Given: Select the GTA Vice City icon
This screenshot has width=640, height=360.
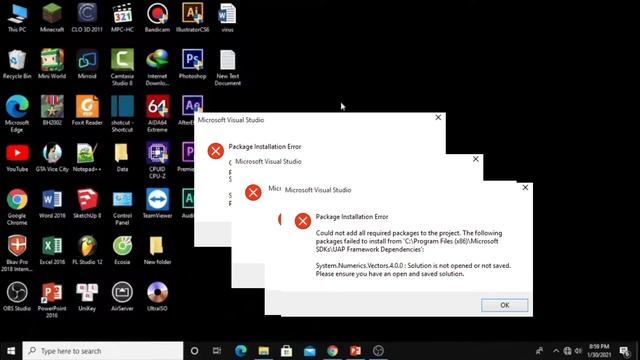Looking at the screenshot, I should 52,157.
